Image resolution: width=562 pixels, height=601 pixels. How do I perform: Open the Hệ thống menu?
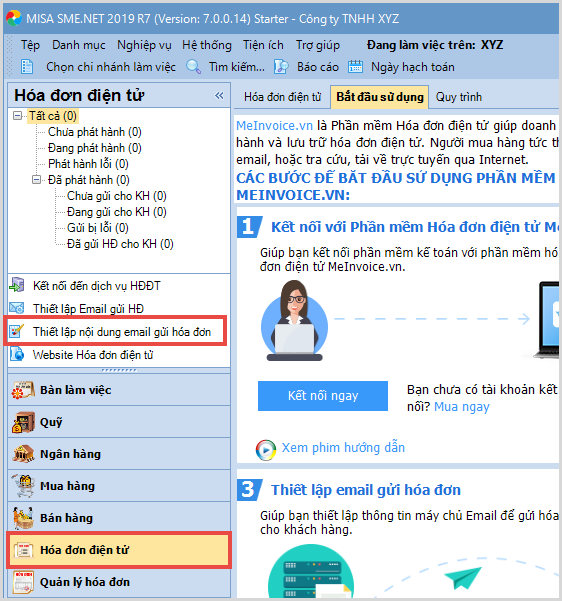pyautogui.click(x=207, y=45)
